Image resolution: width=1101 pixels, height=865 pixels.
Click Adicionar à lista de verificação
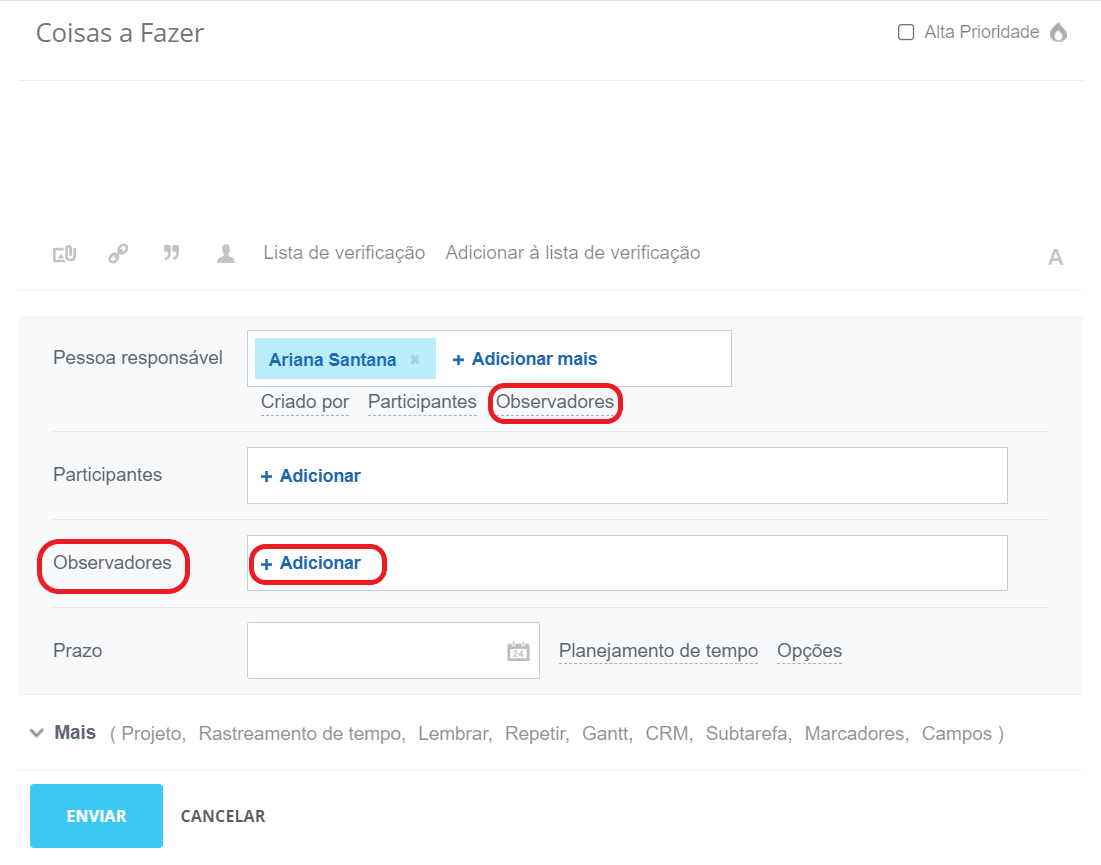coord(572,253)
